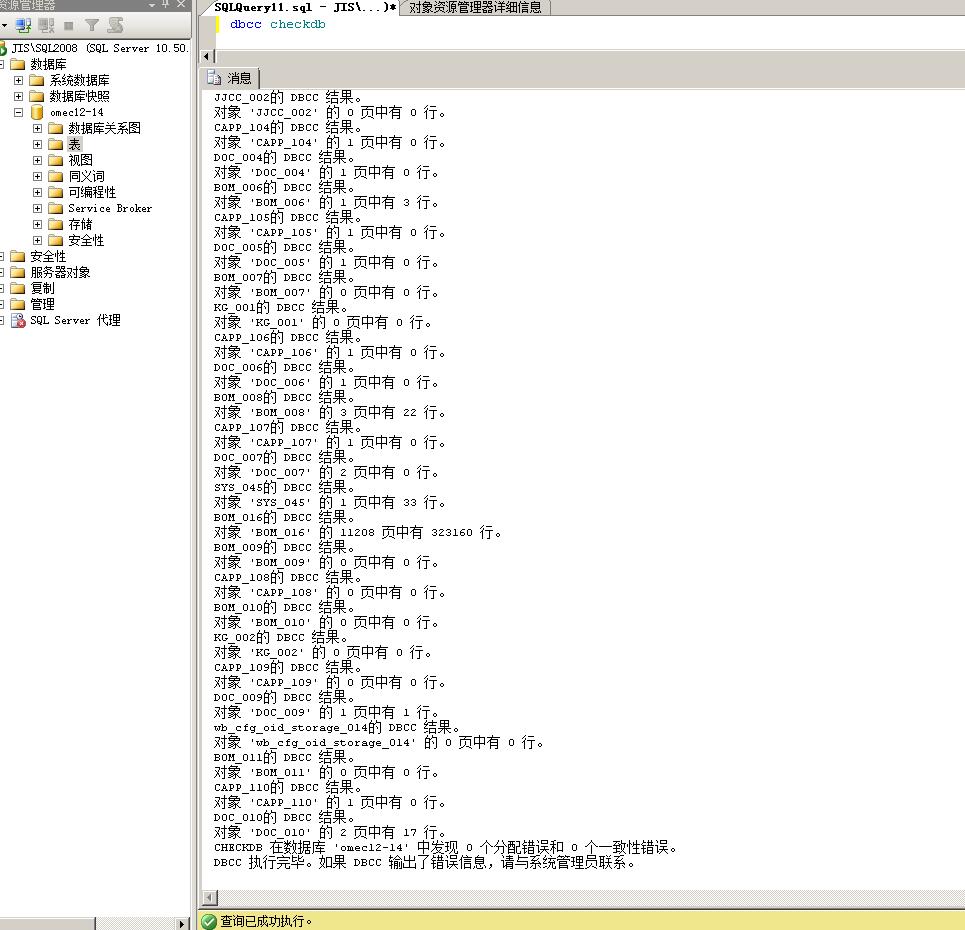Click the line 对象 'DOC_010' 的 2 页中有 17 行
Viewport: 965px width, 930px height.
point(329,833)
